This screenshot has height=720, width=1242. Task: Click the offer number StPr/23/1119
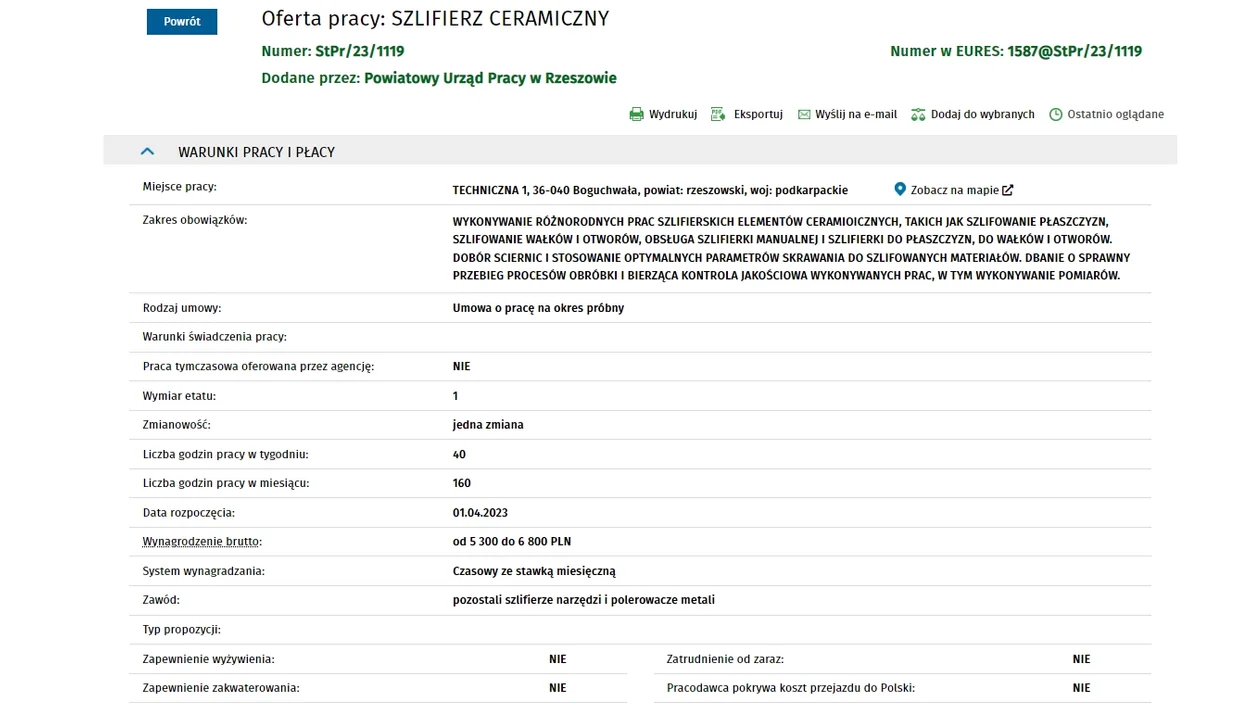click(360, 51)
